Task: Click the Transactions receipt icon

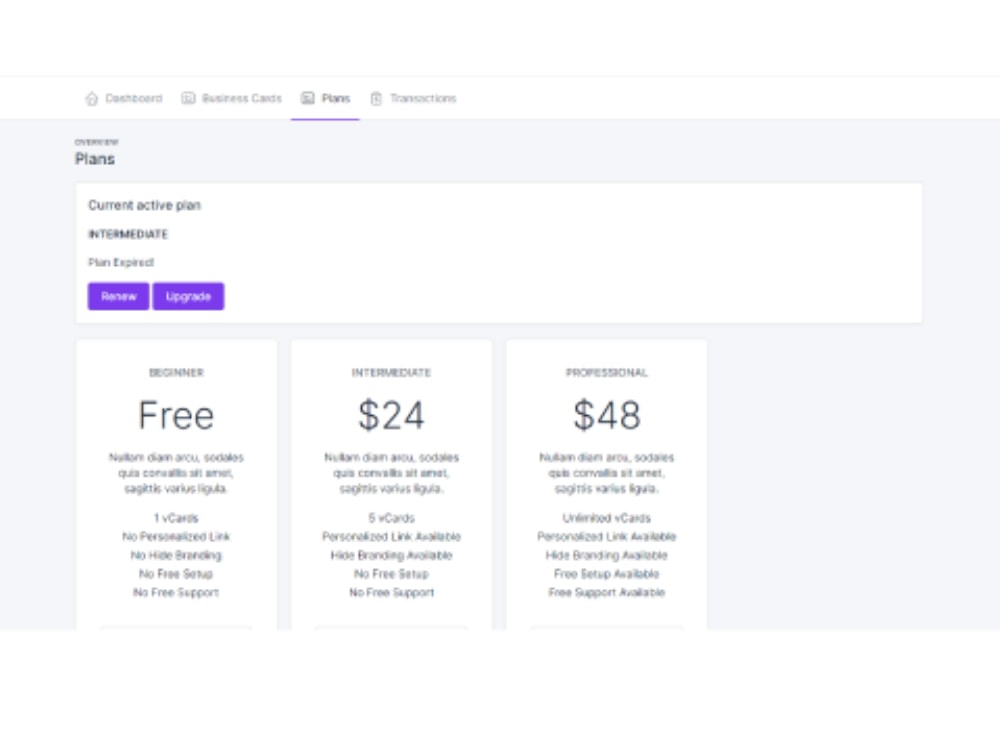Action: pos(376,98)
